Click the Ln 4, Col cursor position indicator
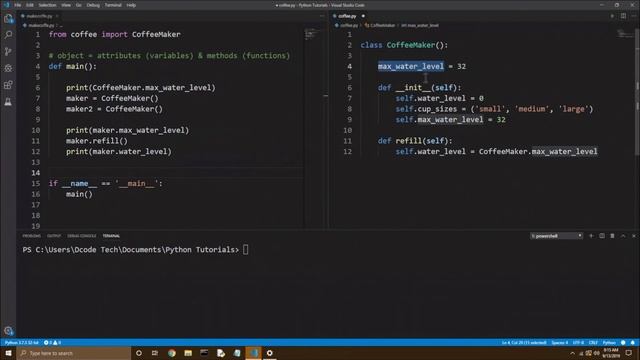 click(524, 342)
